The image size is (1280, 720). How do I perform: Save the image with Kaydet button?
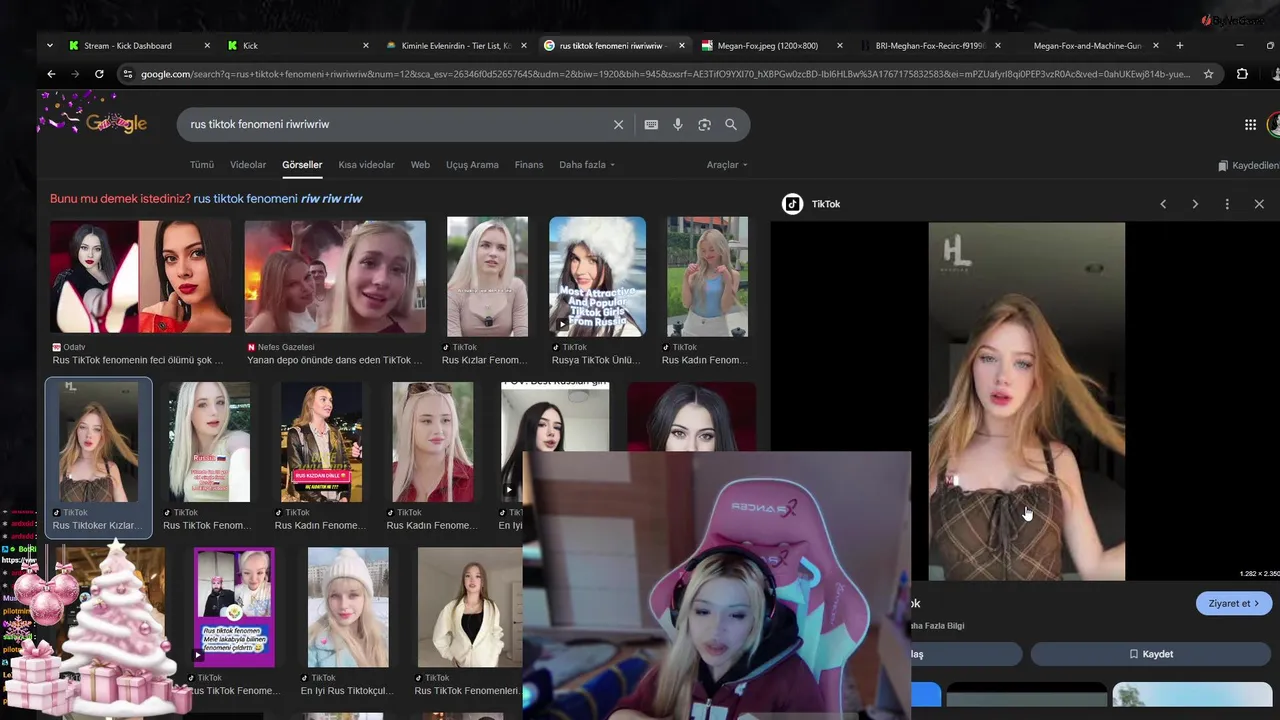(1151, 654)
